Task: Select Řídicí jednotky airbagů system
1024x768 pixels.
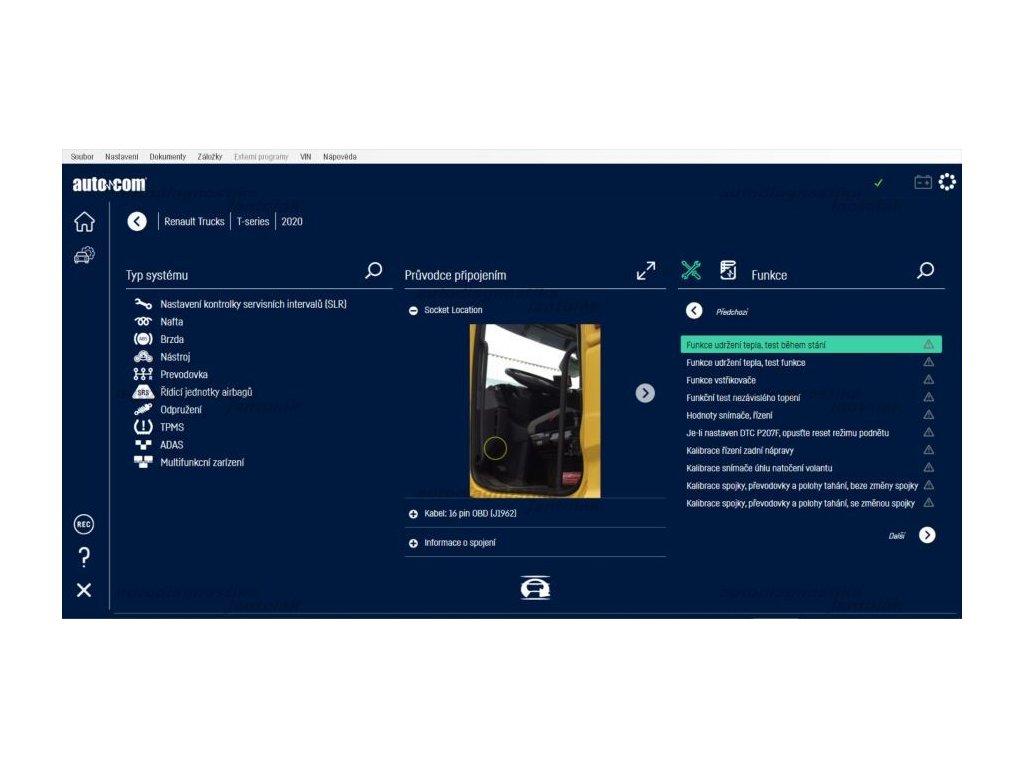Action: click(206, 392)
